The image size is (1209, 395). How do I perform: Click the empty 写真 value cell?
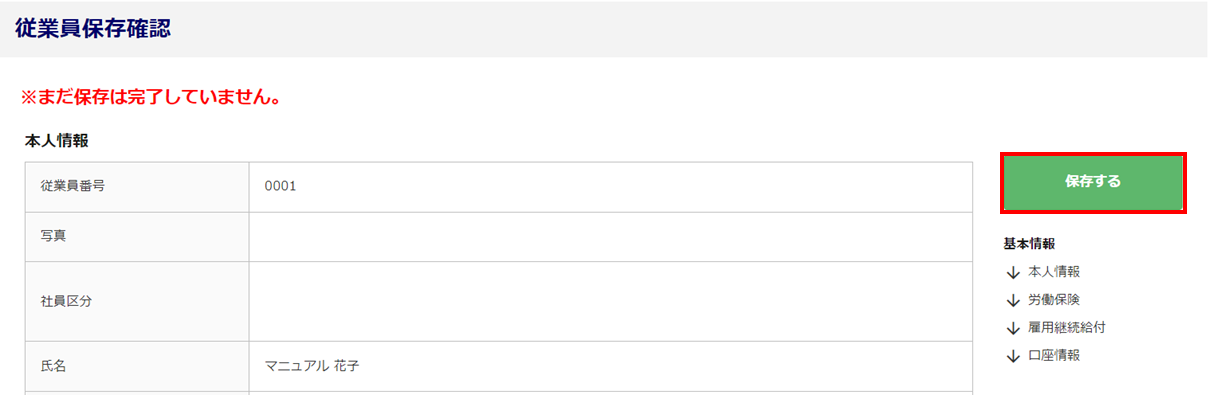pos(610,237)
